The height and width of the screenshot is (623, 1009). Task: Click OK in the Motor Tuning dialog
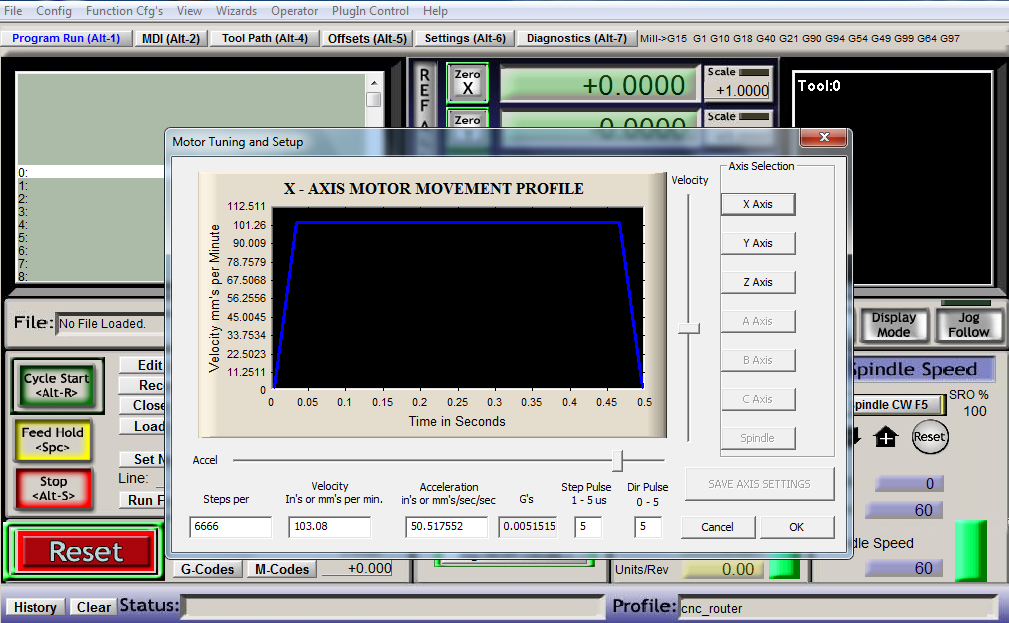click(x=796, y=527)
